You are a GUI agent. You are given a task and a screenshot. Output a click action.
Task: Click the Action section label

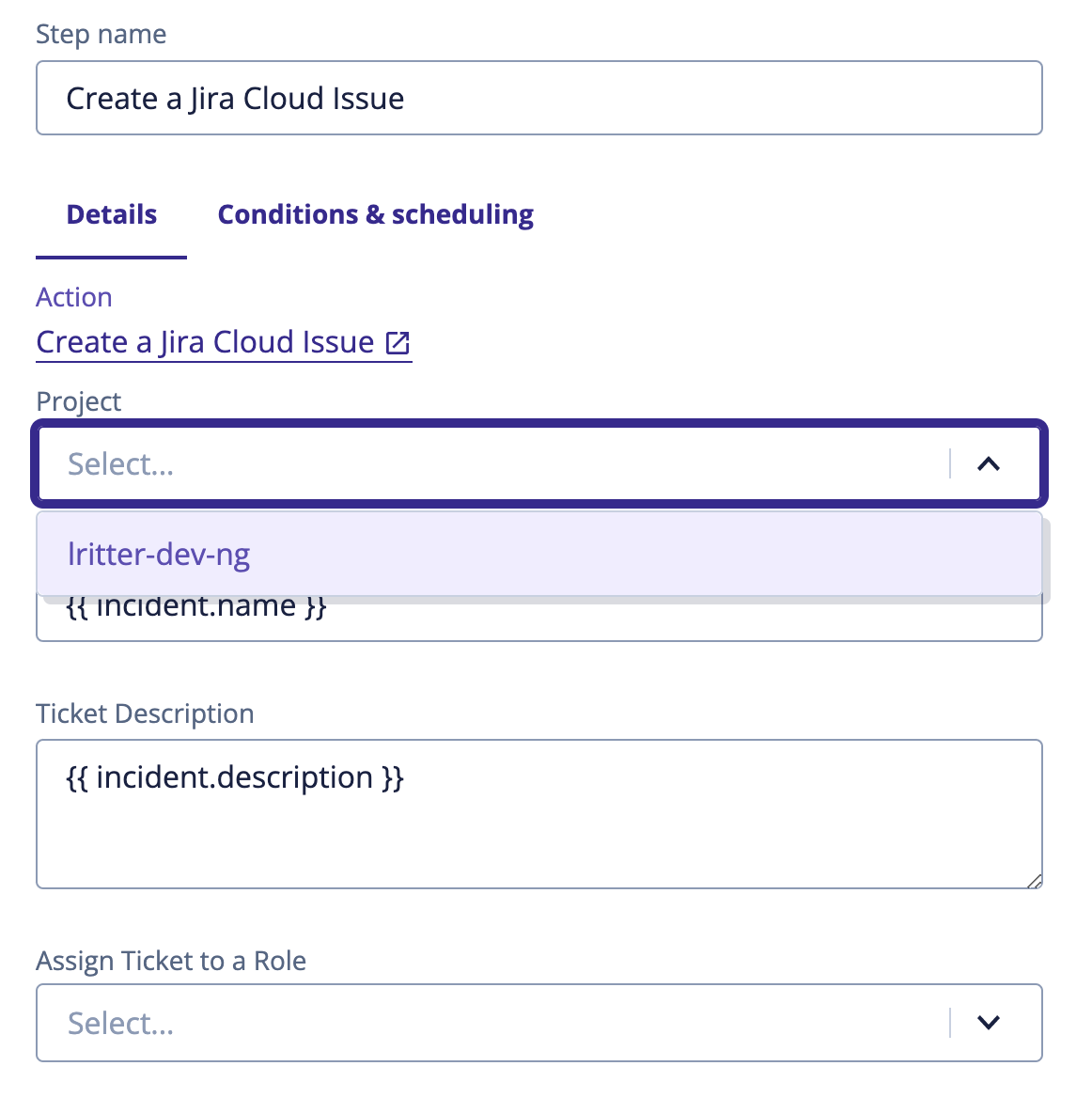(73, 297)
